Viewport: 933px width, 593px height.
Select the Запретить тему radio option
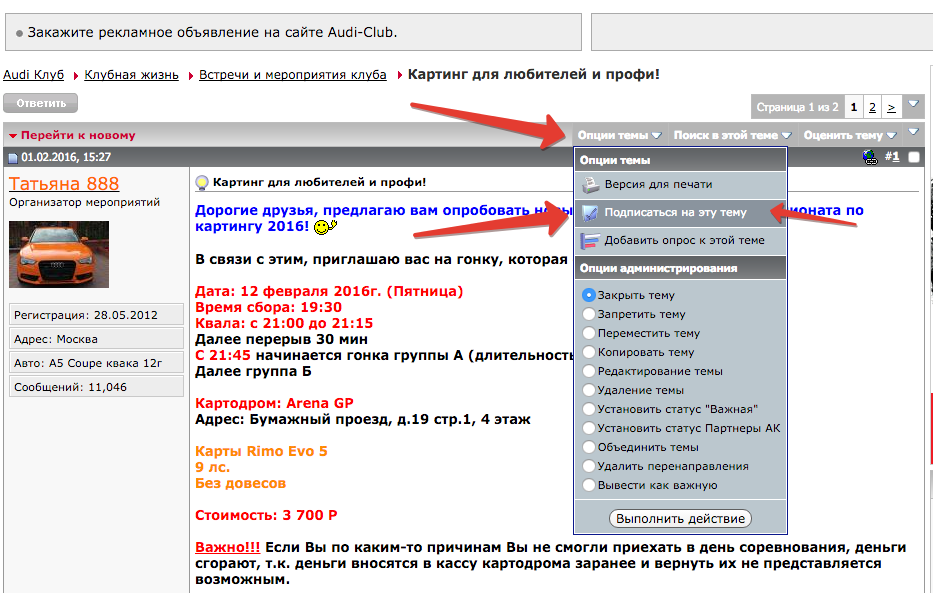click(588, 314)
